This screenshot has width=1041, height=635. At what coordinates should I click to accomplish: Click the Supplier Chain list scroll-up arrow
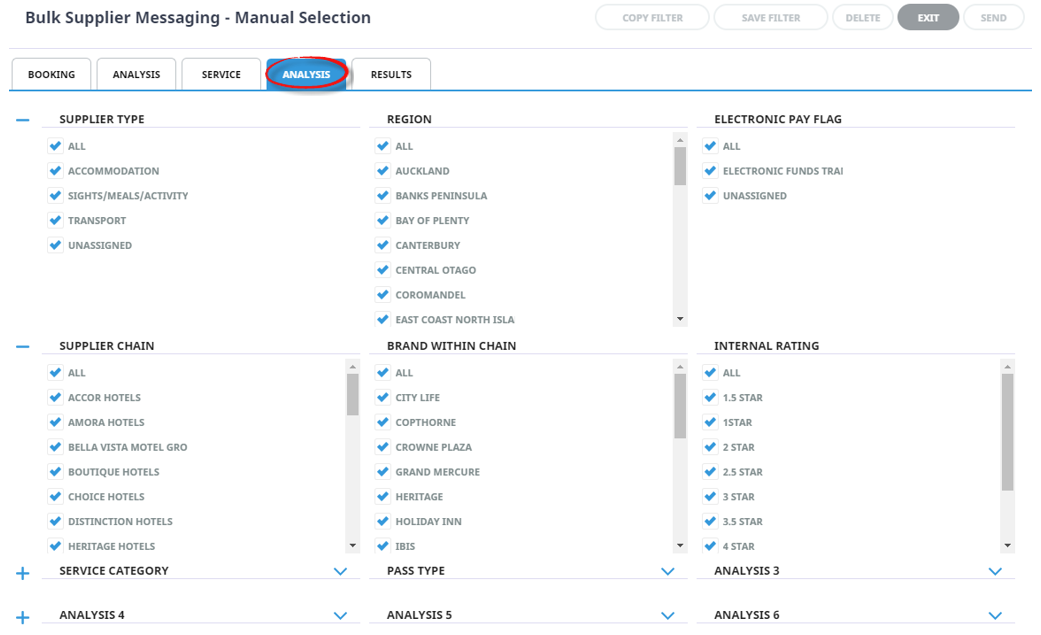352,367
